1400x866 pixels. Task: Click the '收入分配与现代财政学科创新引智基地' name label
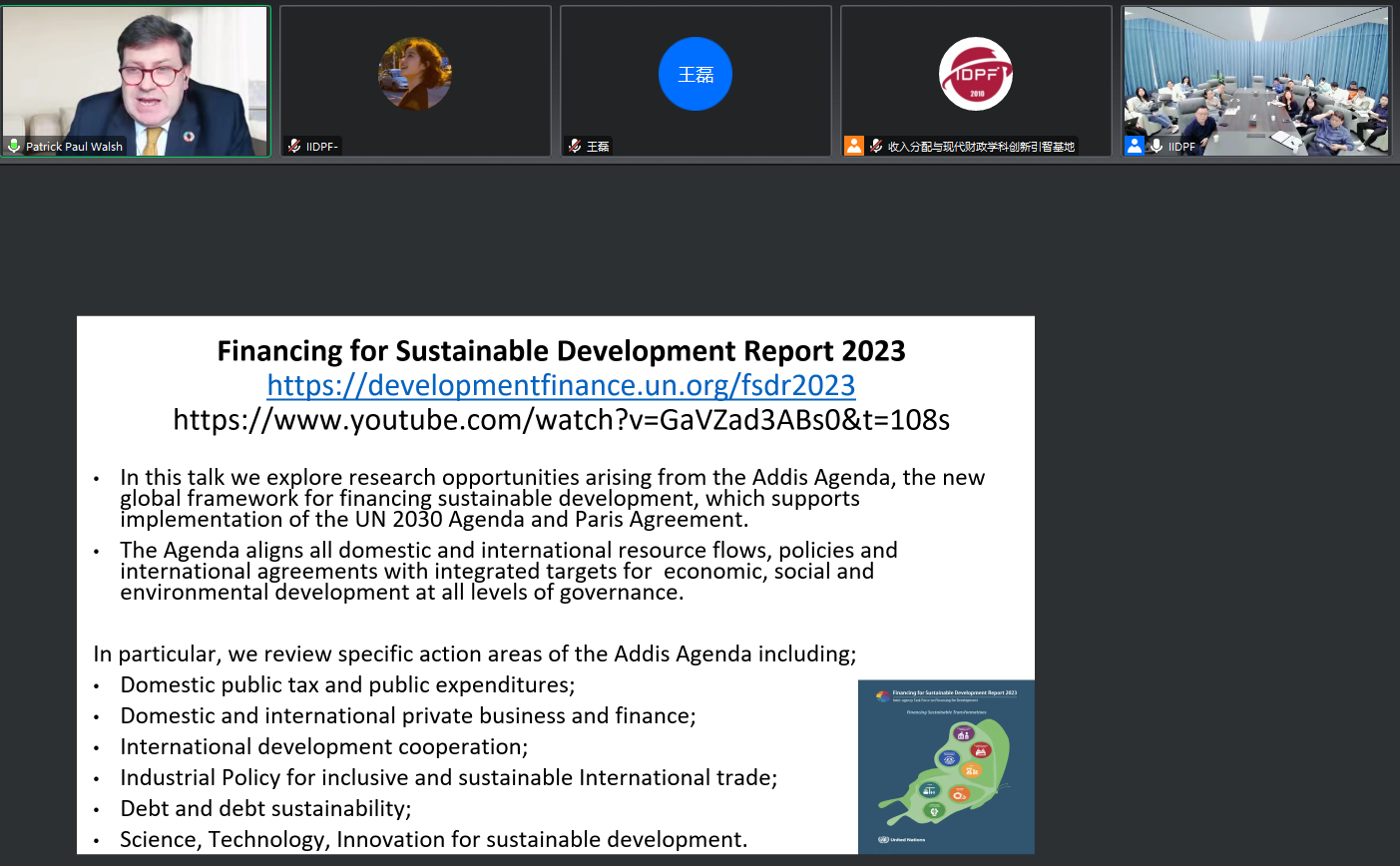981,147
